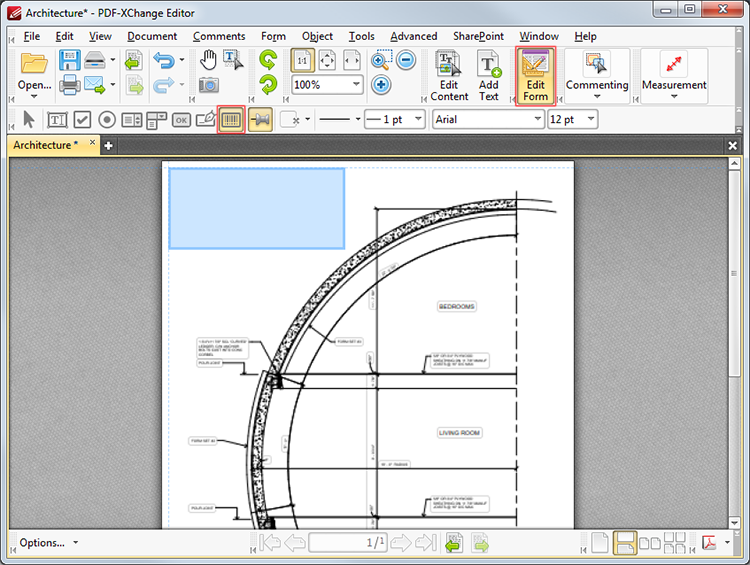Image resolution: width=750 pixels, height=565 pixels.
Task: Select the Text Field form tool
Action: tap(57, 120)
